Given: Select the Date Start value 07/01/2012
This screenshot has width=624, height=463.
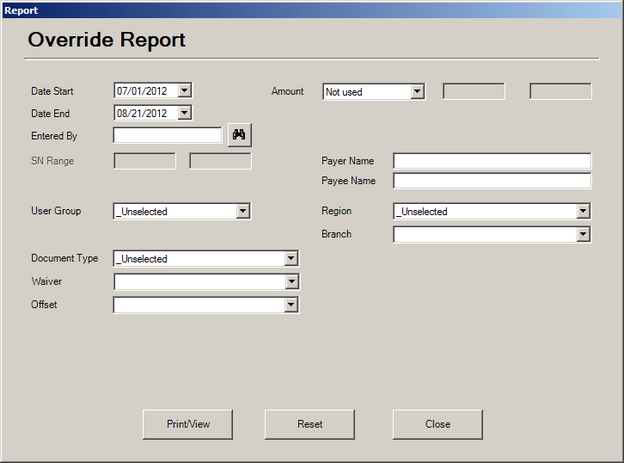Looking at the screenshot, I should [142, 91].
